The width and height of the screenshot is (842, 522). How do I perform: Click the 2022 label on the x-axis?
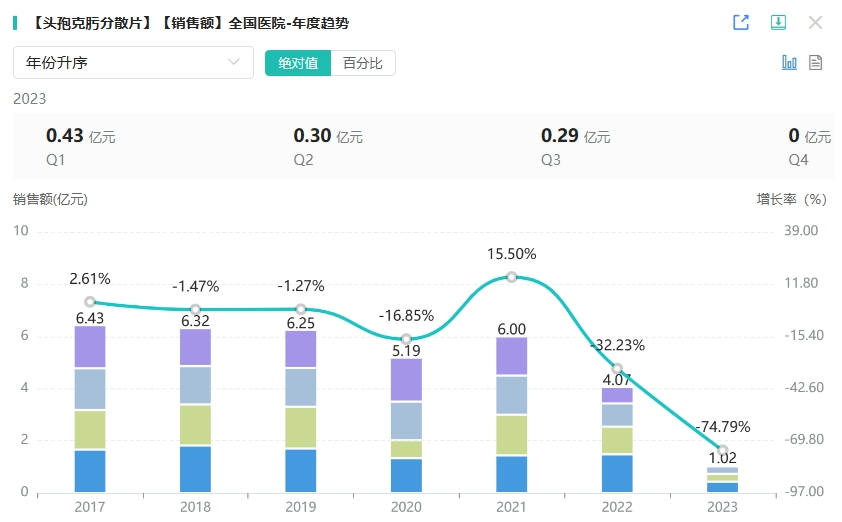[617, 507]
